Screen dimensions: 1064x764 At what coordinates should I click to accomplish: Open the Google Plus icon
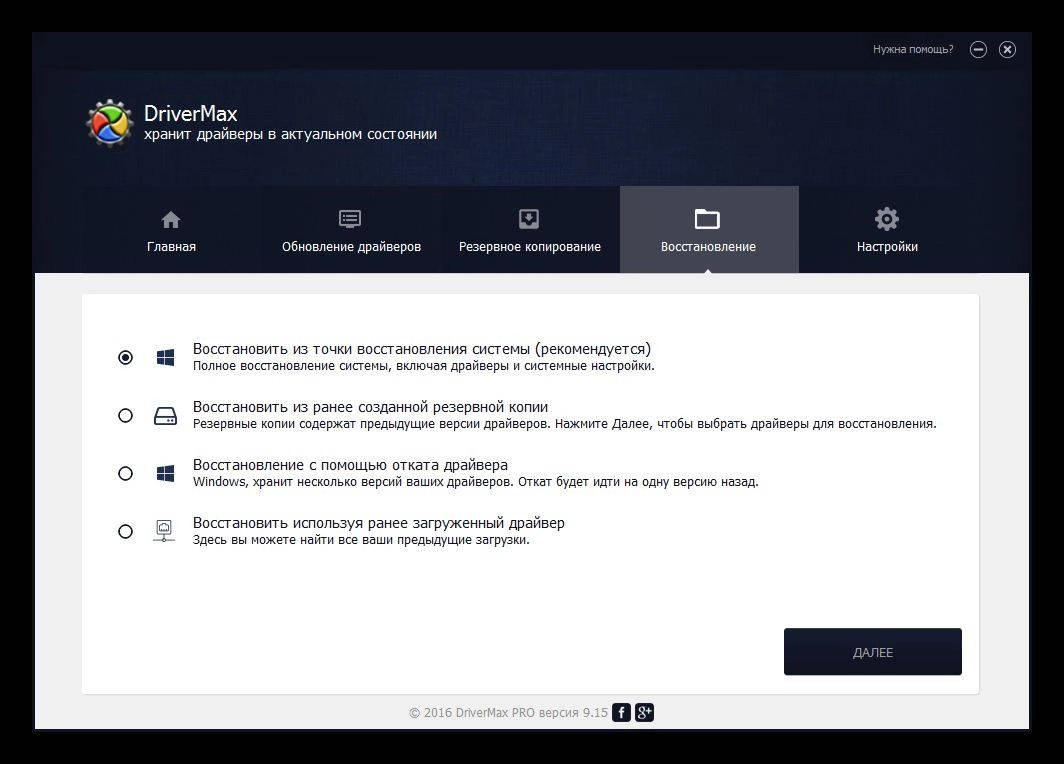click(644, 712)
